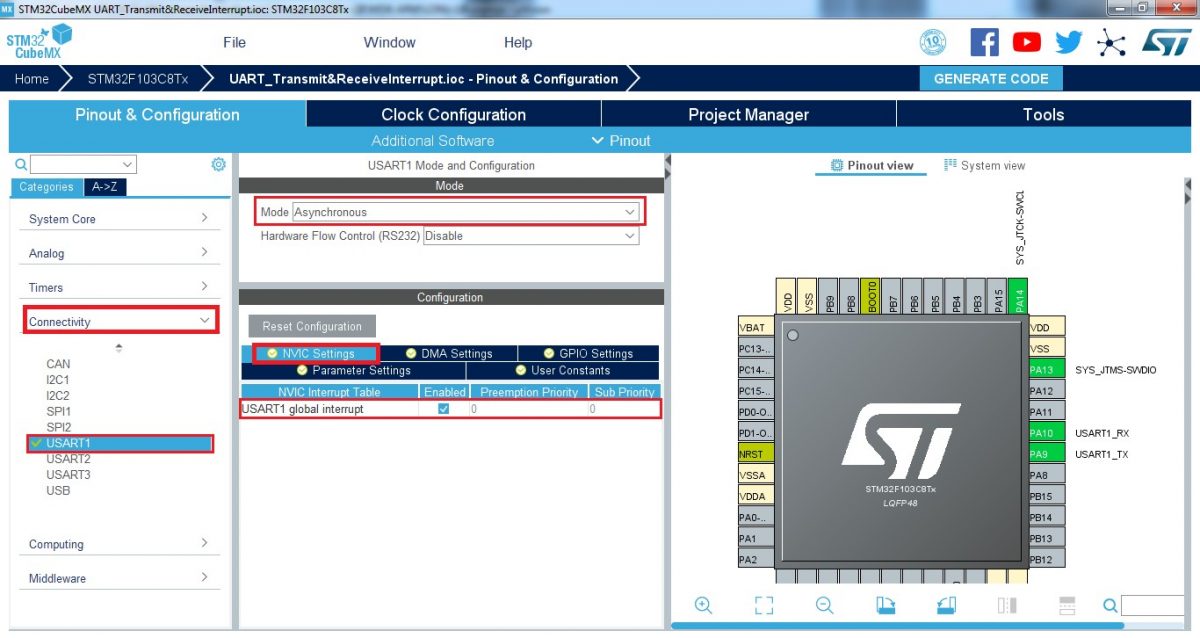This screenshot has height=638, width=1200.
Task: Open the ST YouTube channel icon
Action: click(1026, 42)
